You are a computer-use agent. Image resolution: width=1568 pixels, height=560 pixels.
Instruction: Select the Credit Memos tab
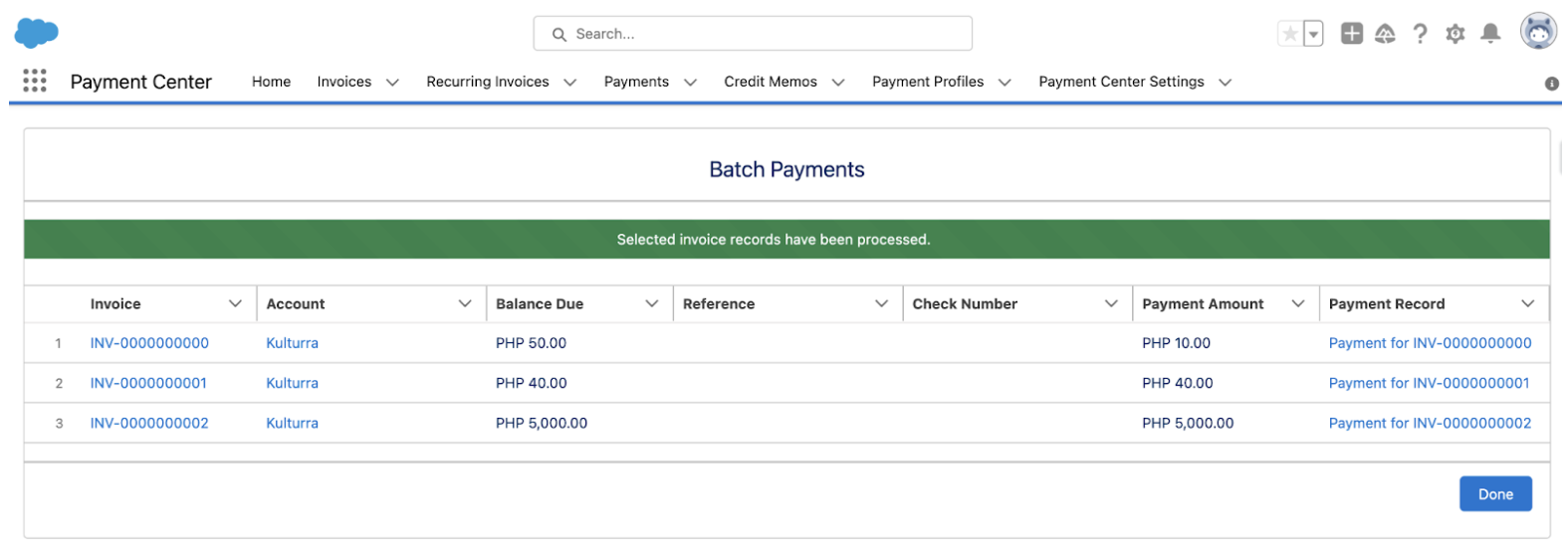coord(770,82)
